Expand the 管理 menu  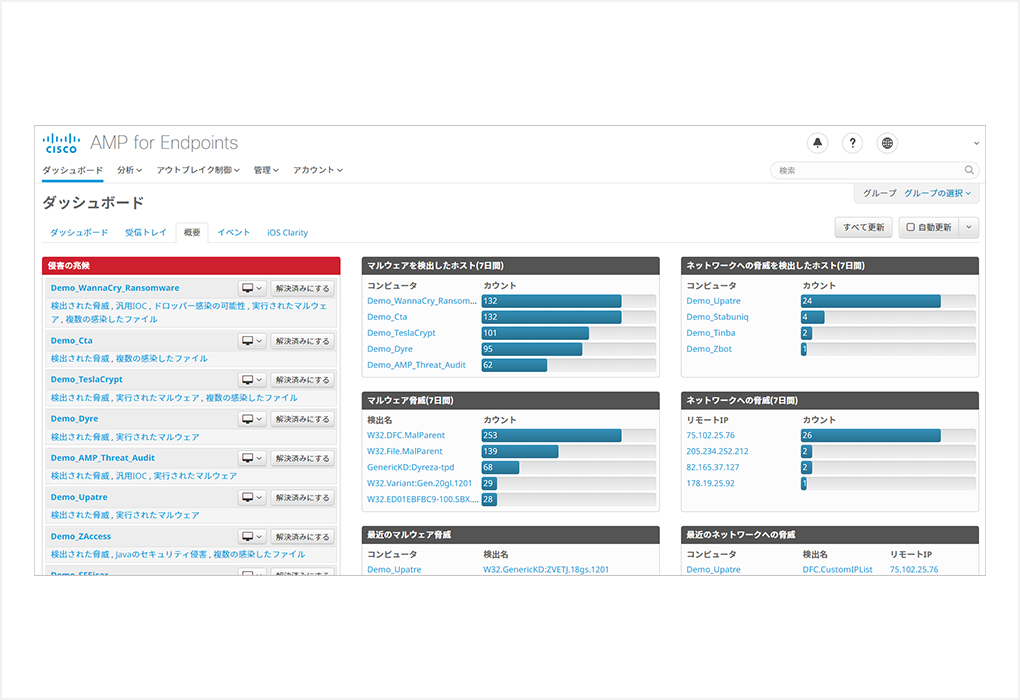(266, 170)
